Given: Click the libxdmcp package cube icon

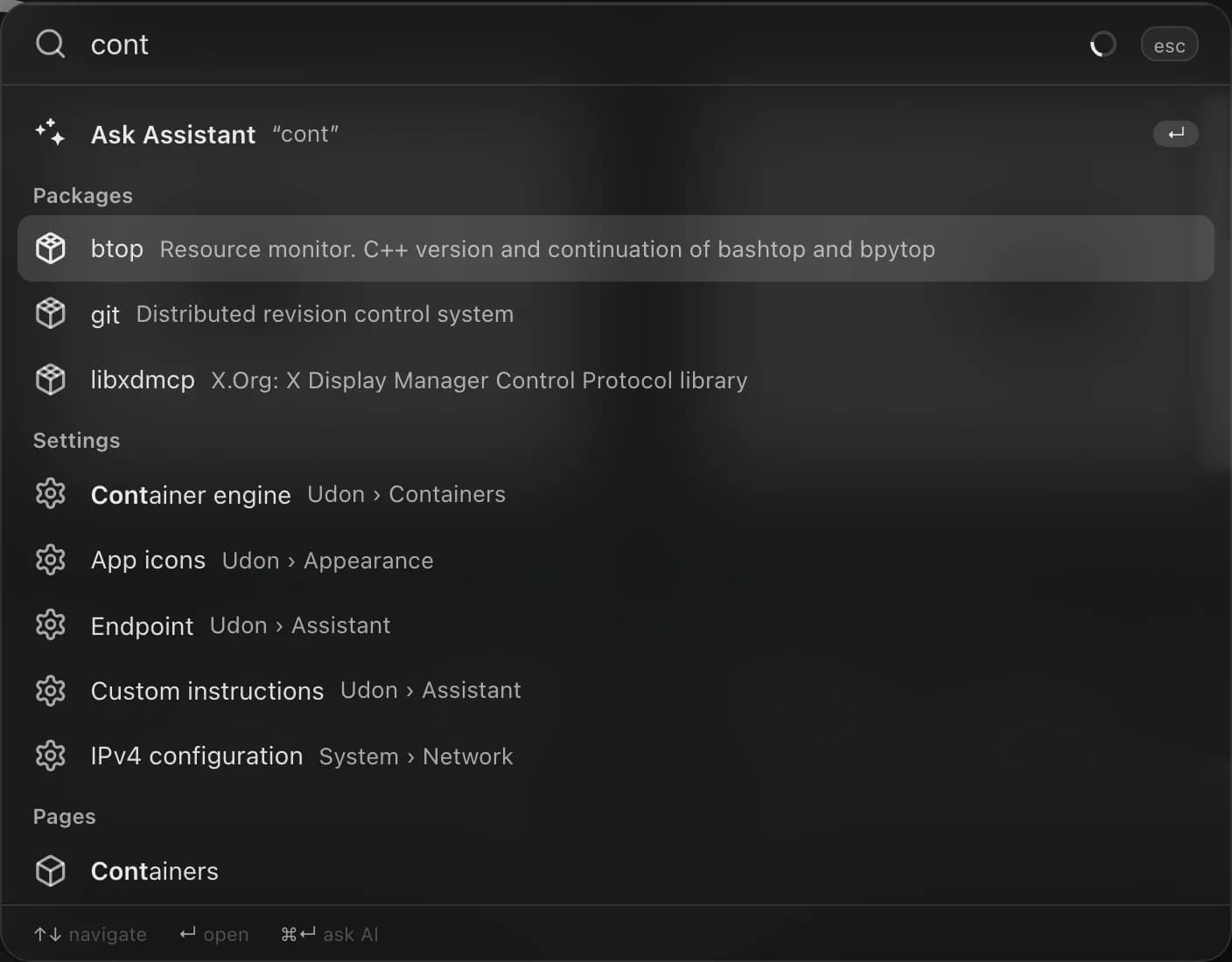Looking at the screenshot, I should point(50,380).
